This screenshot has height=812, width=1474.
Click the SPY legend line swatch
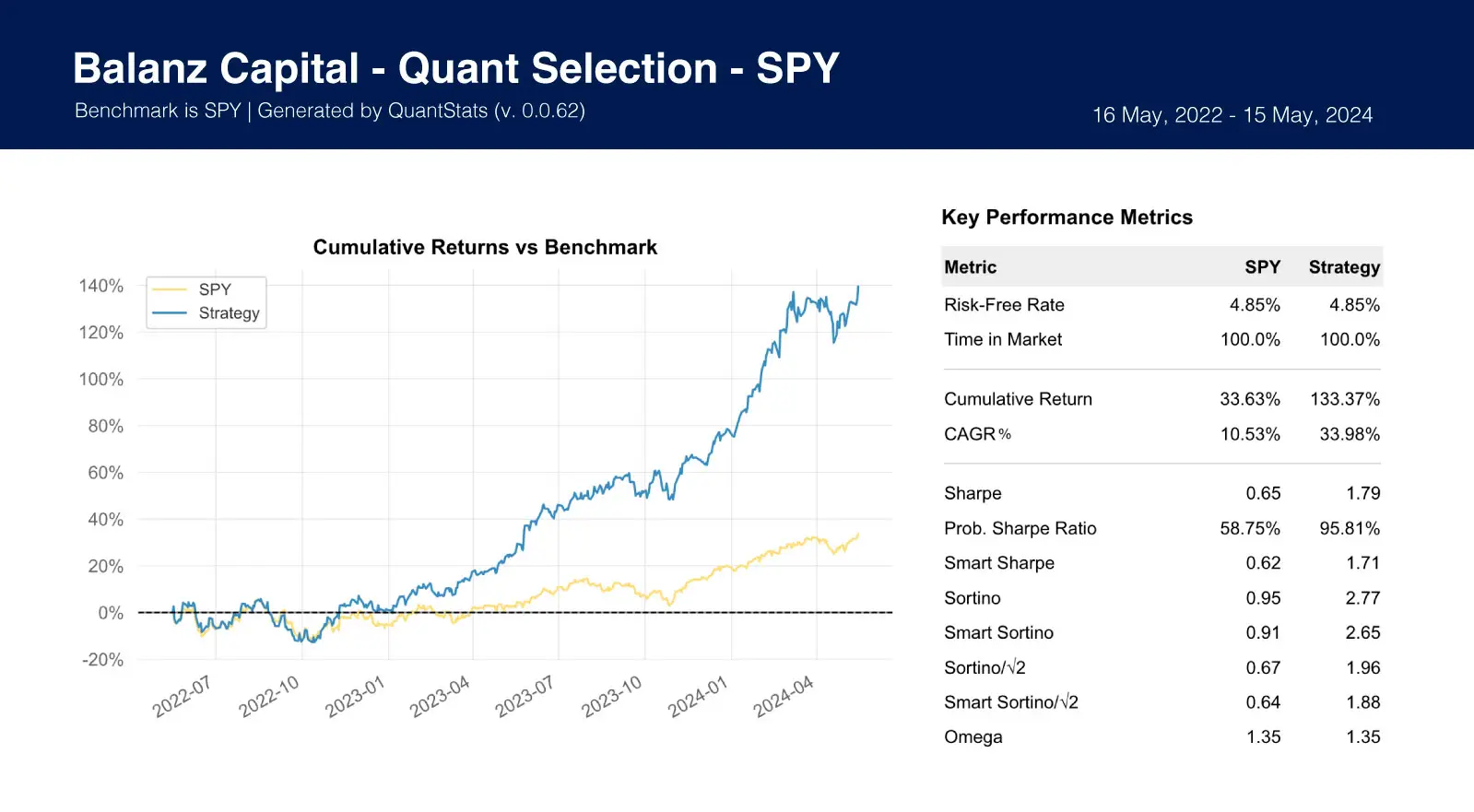169,289
